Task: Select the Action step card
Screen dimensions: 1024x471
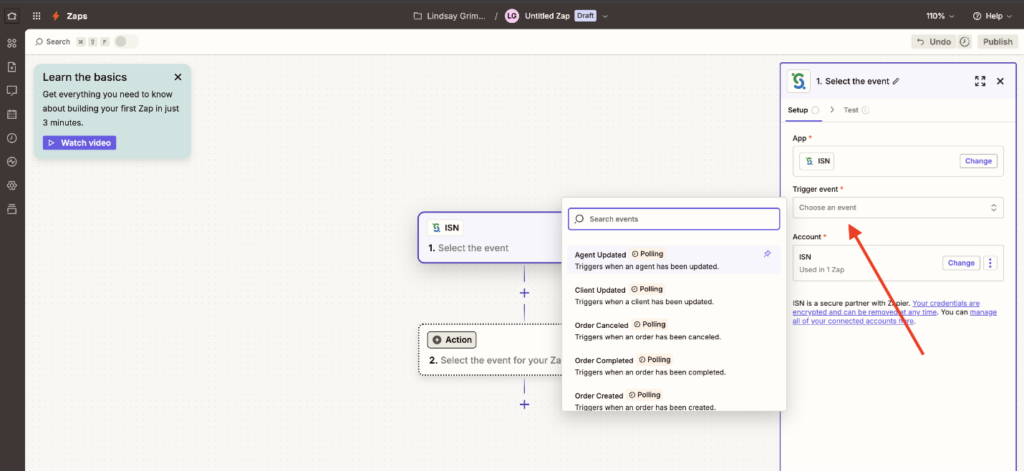Action: pos(490,349)
